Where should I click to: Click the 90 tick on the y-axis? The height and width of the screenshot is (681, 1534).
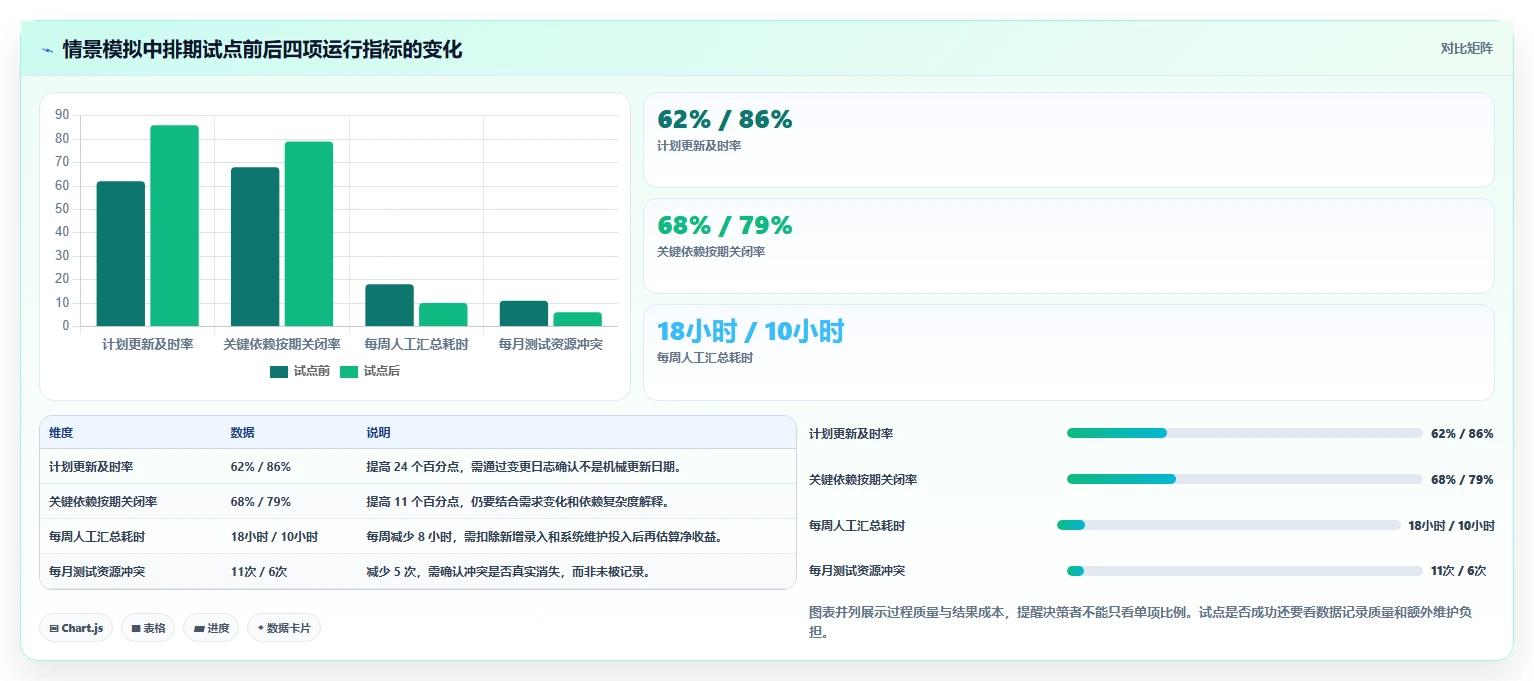[x=62, y=115]
